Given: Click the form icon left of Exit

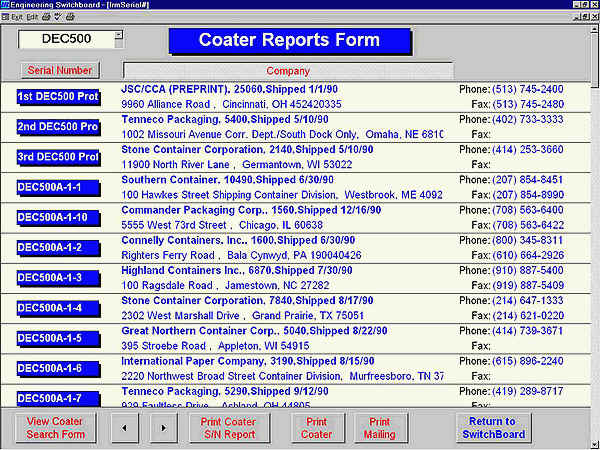Looking at the screenshot, I should click(x=5, y=17).
